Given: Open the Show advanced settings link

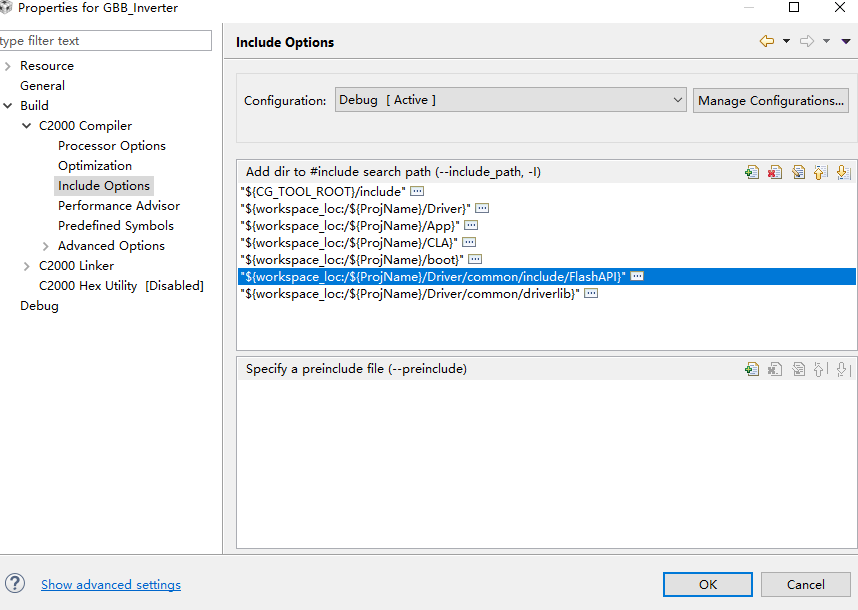Looking at the screenshot, I should point(111,585).
